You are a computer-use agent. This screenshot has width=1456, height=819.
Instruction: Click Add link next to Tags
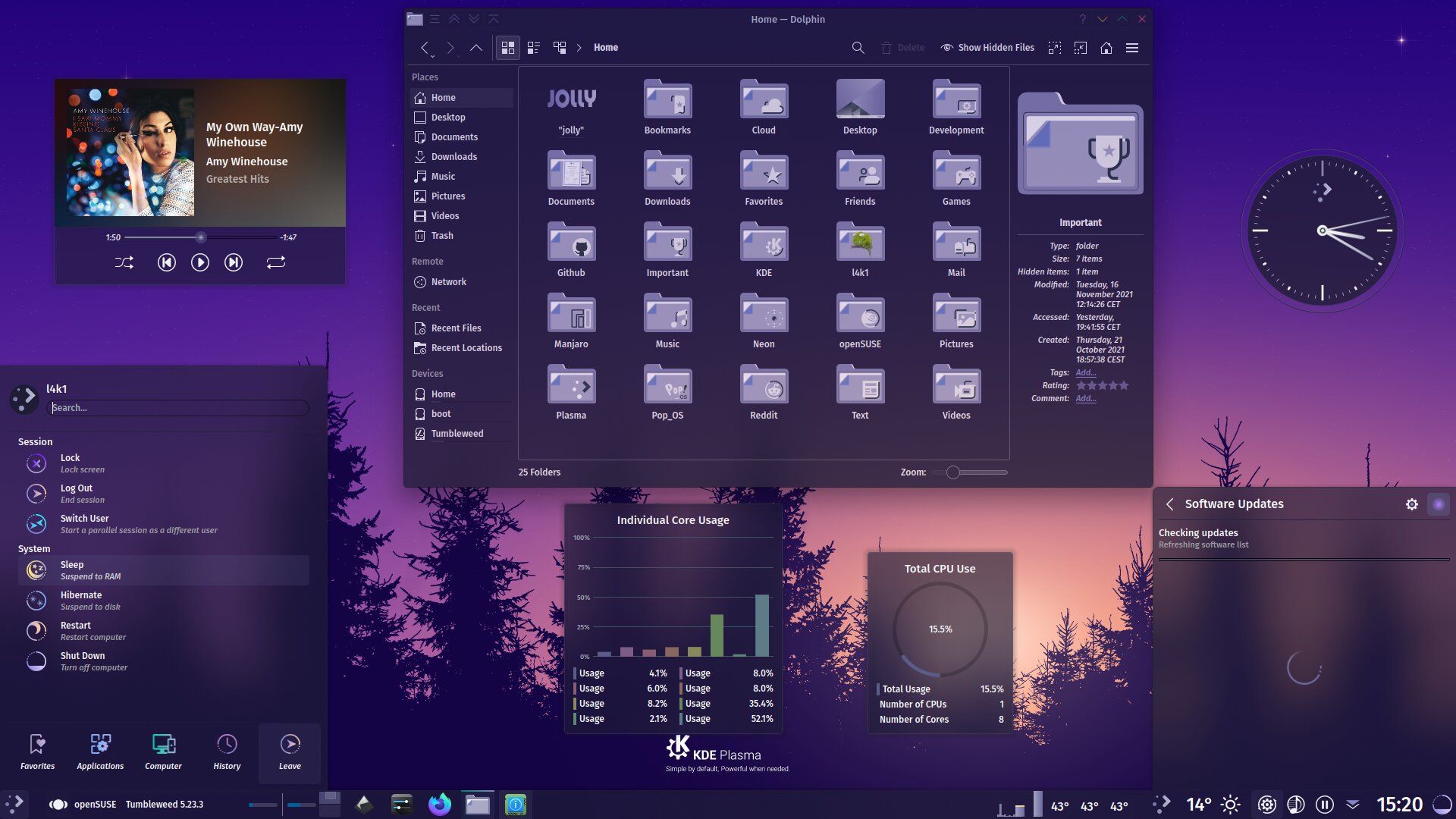click(x=1085, y=372)
